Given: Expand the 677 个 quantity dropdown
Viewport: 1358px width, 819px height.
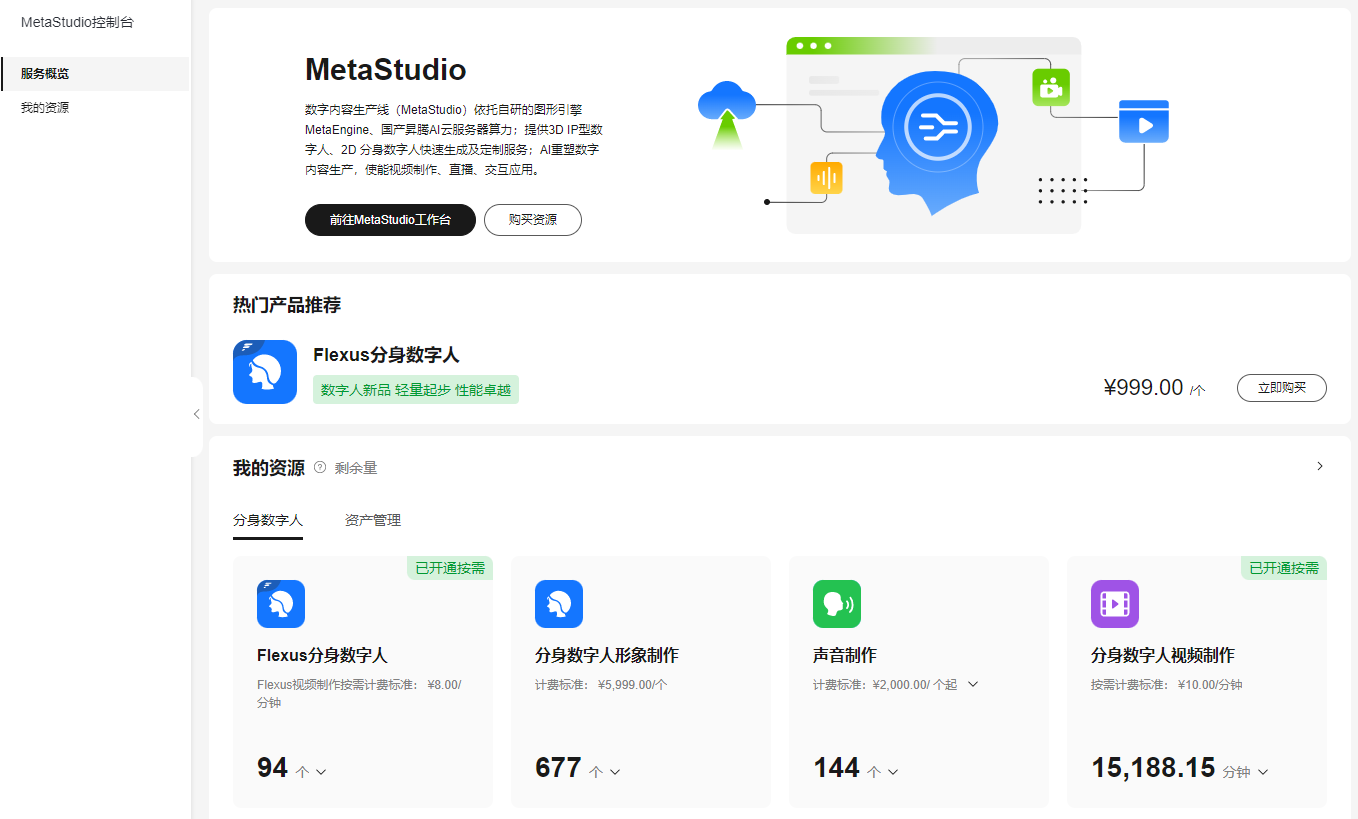Looking at the screenshot, I should [x=615, y=772].
